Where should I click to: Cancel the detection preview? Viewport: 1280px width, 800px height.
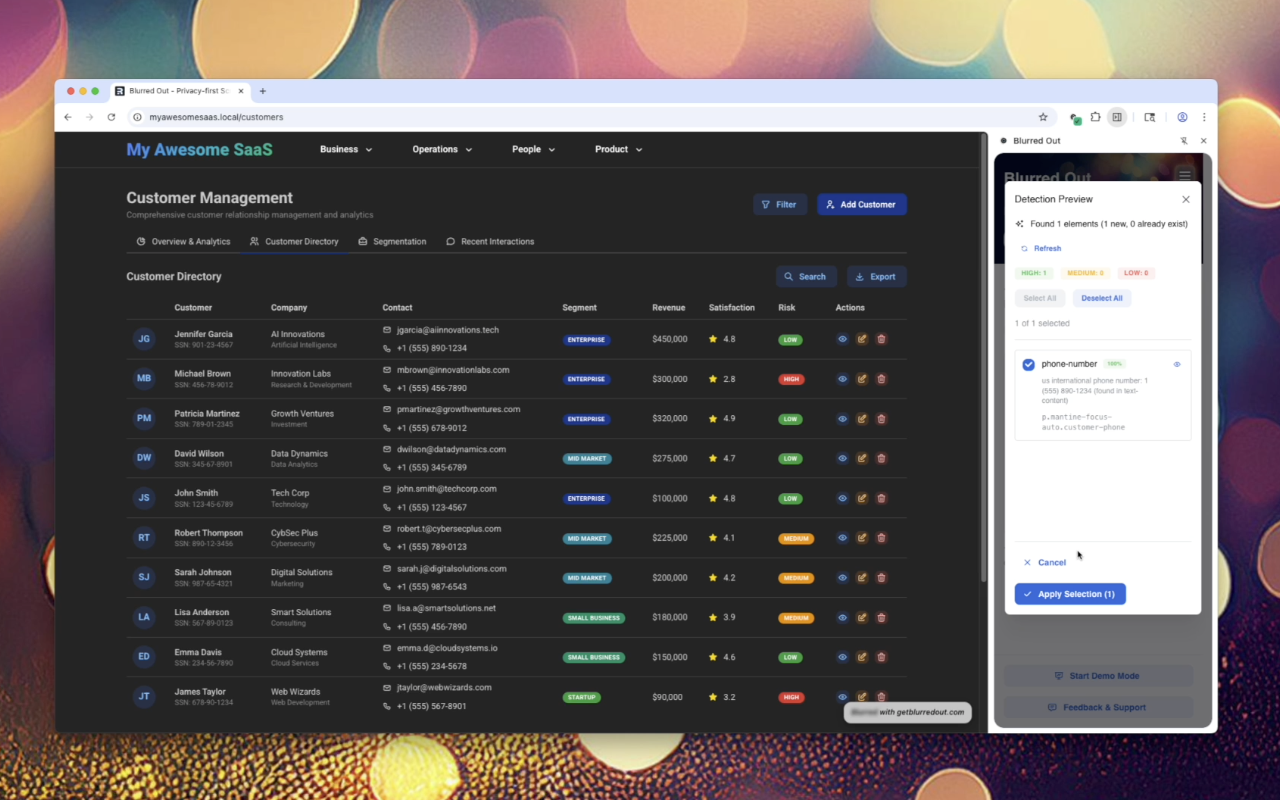[1045, 563]
